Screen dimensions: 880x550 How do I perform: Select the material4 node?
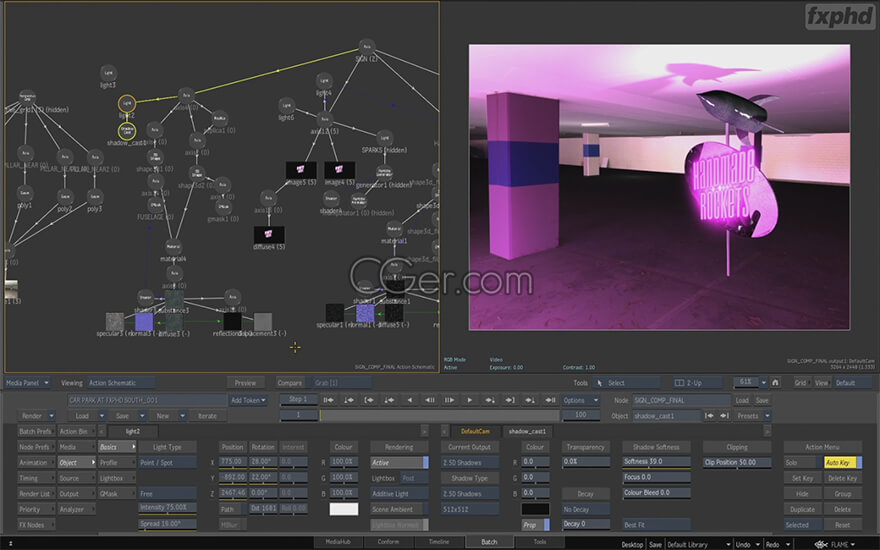tap(173, 246)
